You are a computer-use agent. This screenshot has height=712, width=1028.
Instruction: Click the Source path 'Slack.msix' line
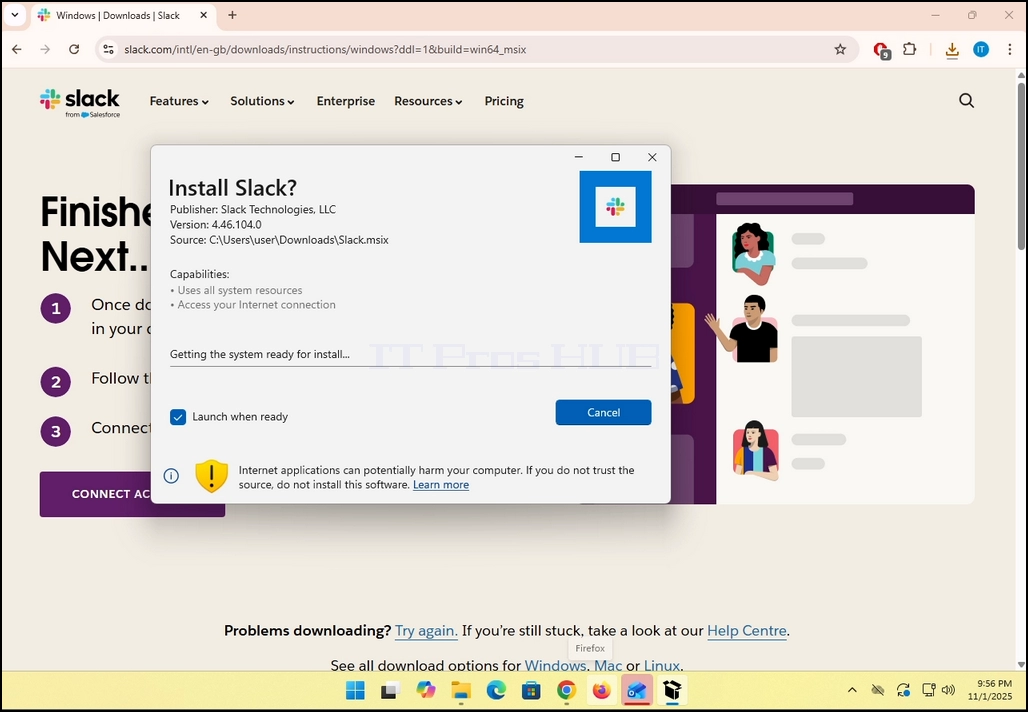click(279, 240)
